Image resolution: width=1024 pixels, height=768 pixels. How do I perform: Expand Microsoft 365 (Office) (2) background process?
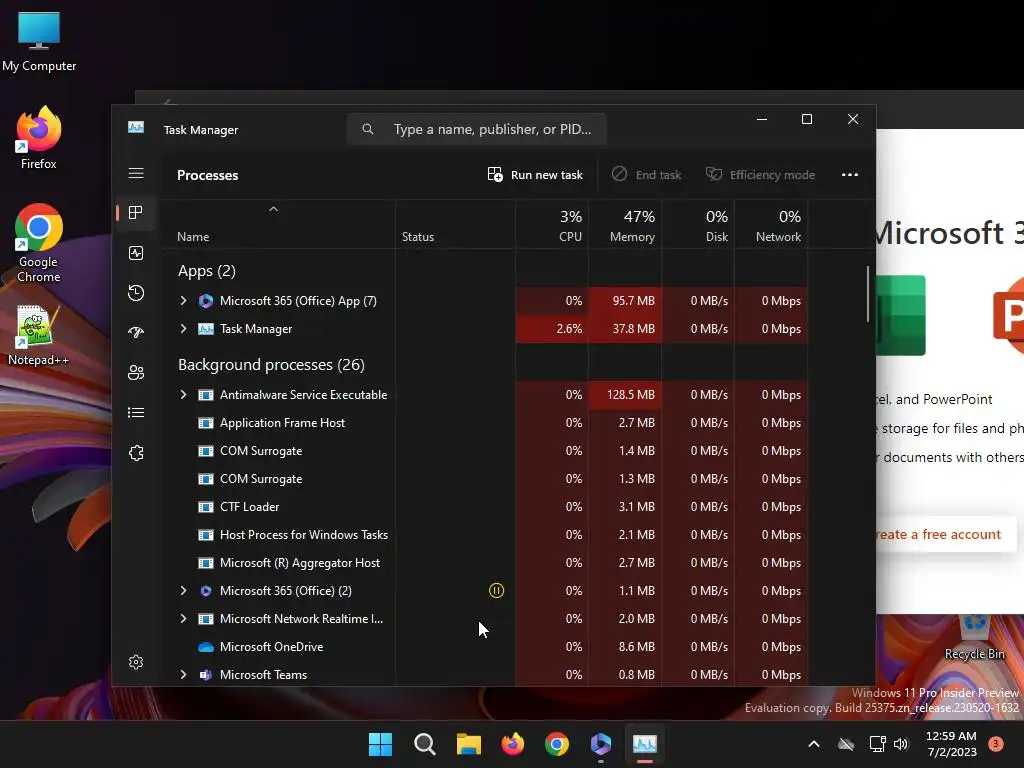pyautogui.click(x=184, y=590)
